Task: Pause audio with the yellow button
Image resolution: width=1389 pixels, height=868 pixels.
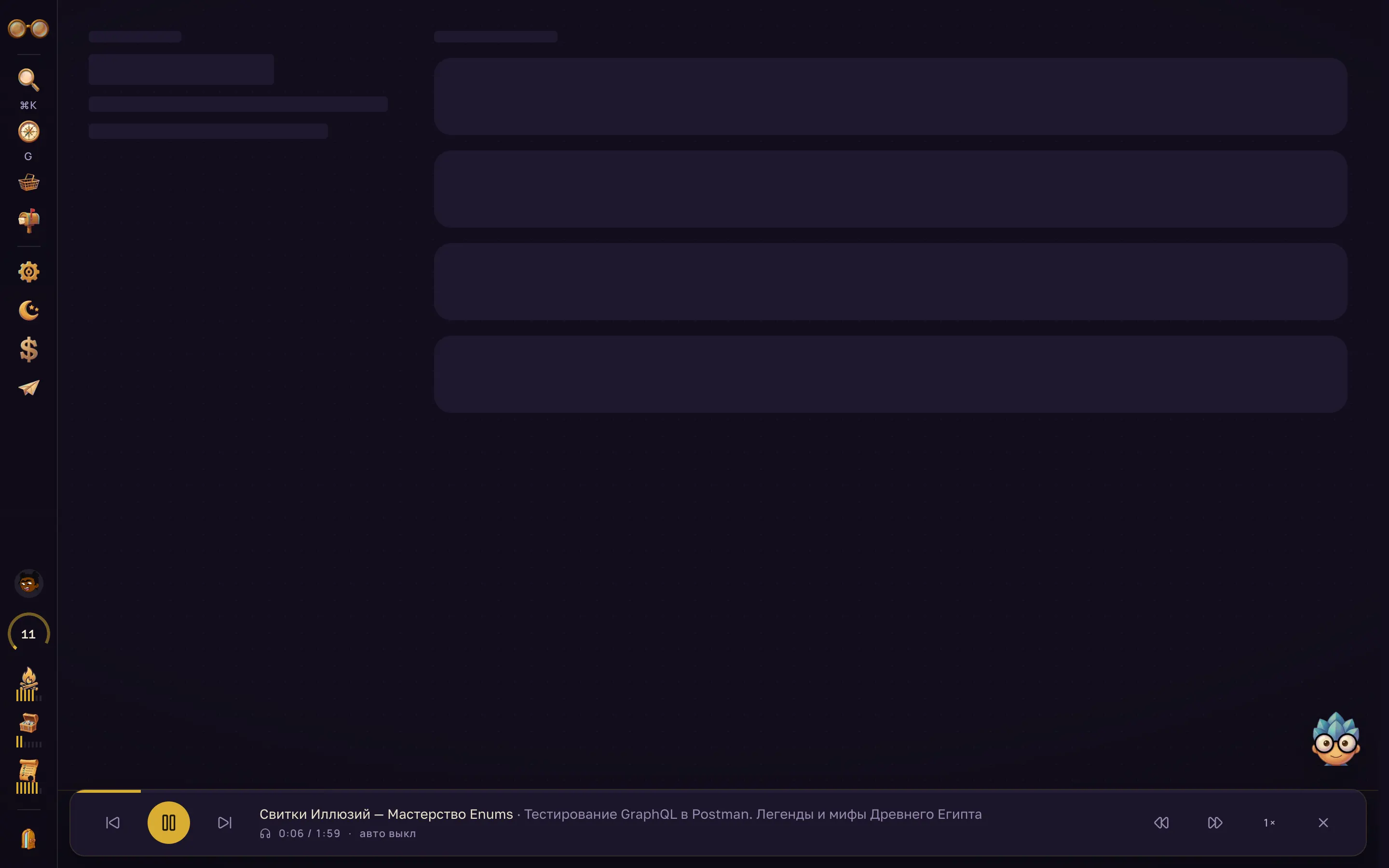Action: pos(169,823)
